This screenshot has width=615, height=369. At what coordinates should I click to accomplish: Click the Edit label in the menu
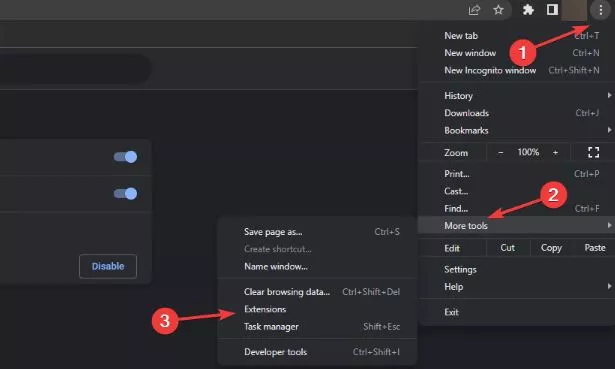point(452,248)
